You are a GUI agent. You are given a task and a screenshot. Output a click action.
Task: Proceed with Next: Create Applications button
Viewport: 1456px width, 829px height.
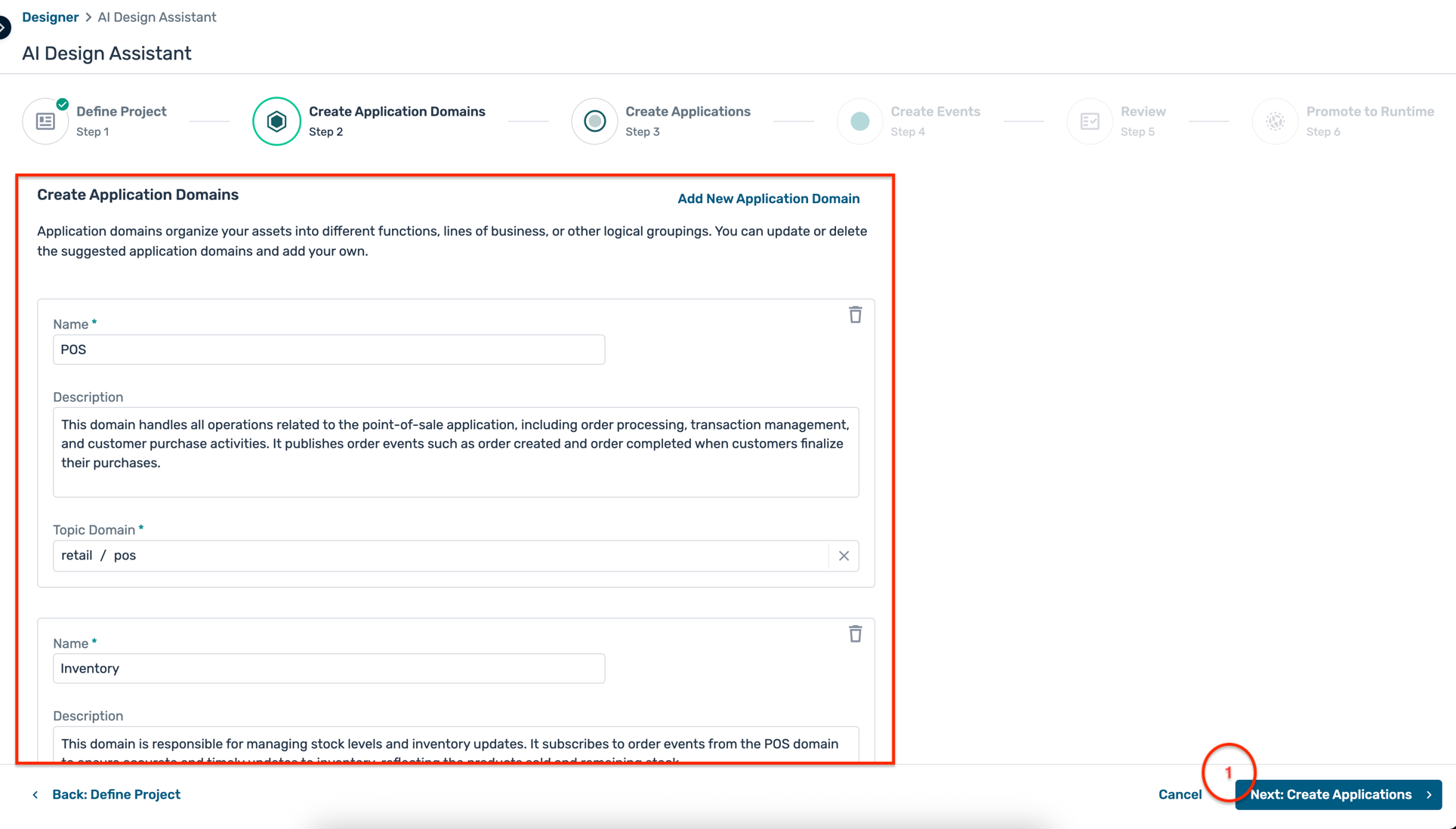[1338, 794]
